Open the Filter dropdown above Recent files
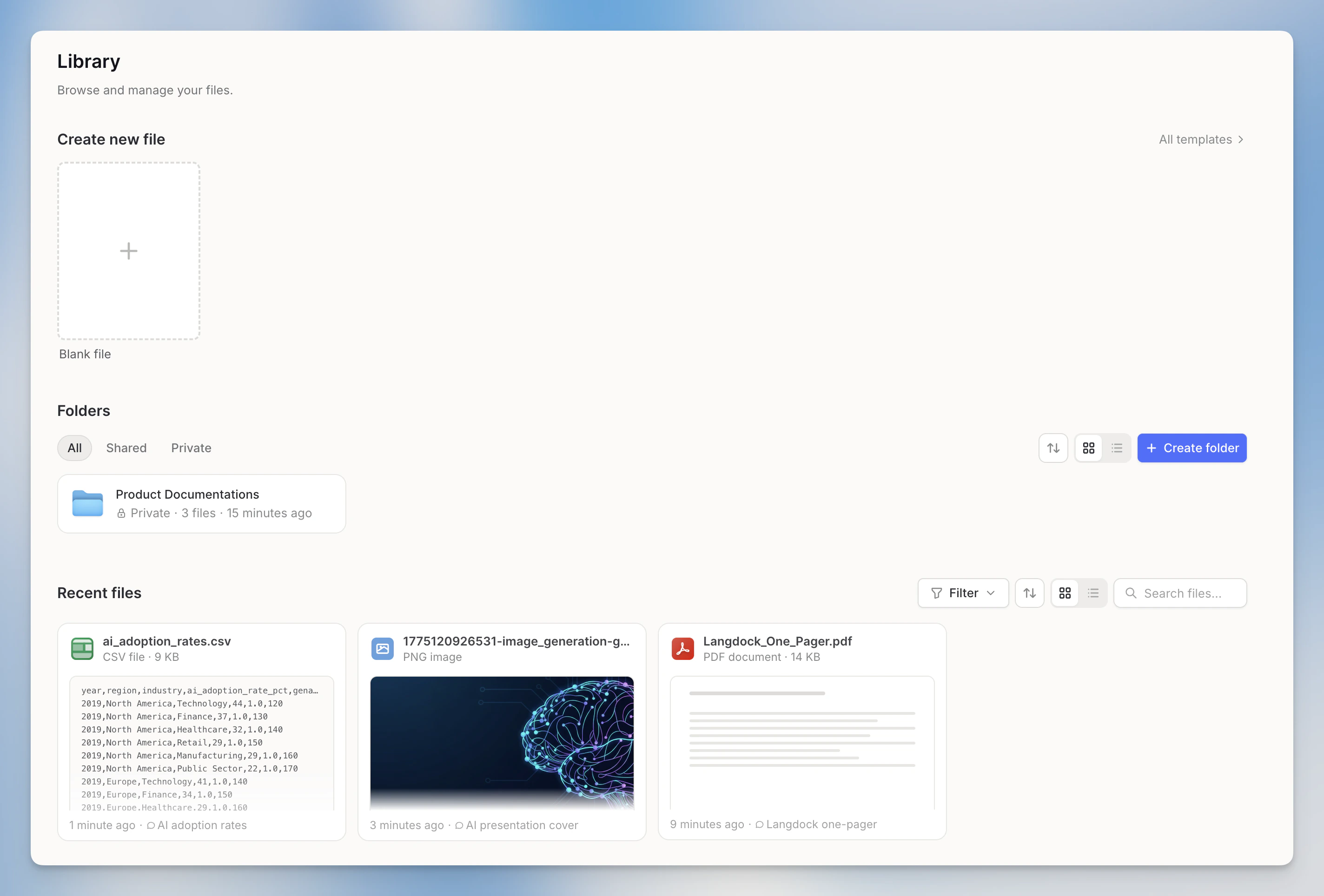The image size is (1324, 896). pos(963,593)
